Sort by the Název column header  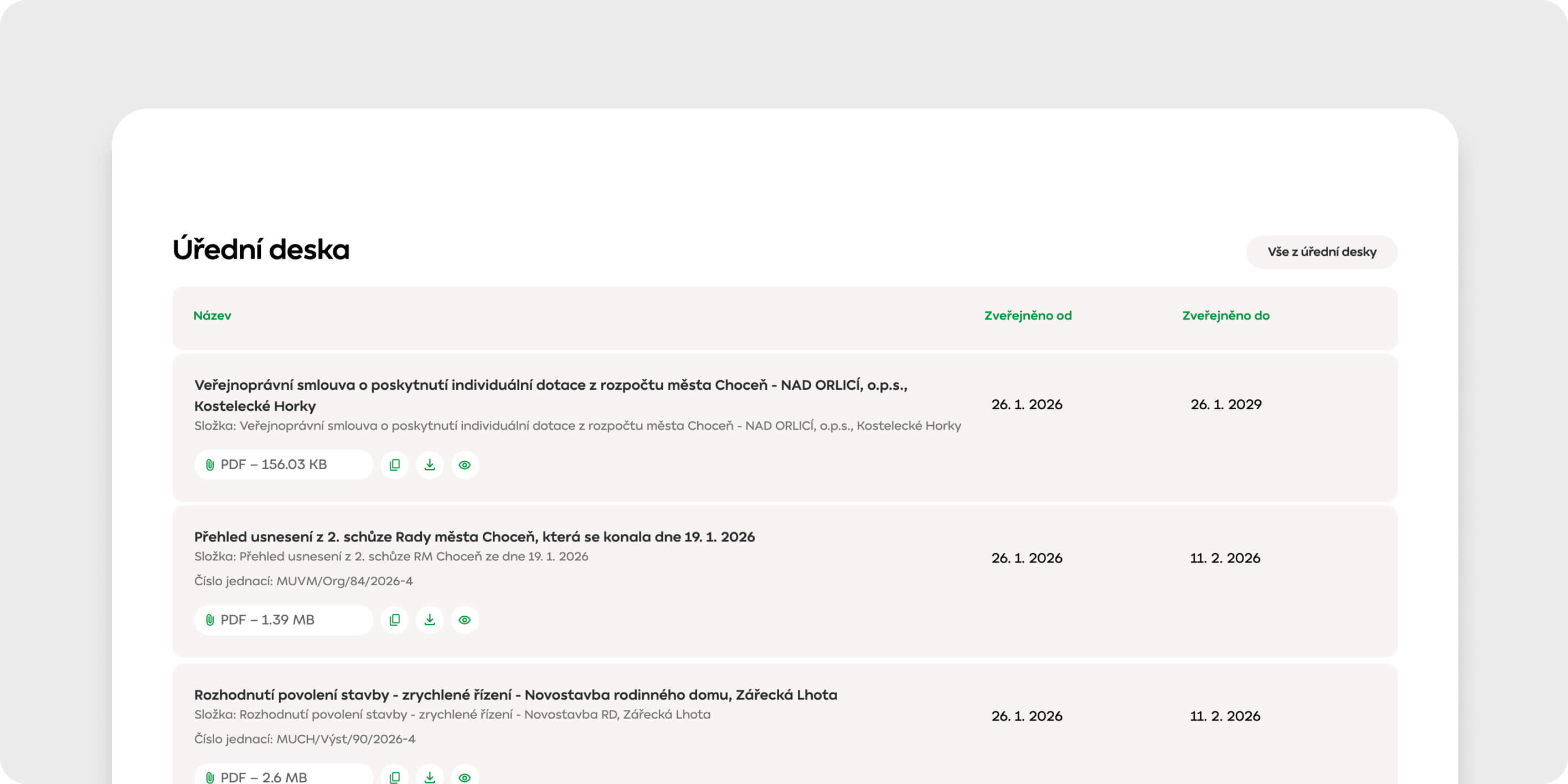tap(213, 315)
